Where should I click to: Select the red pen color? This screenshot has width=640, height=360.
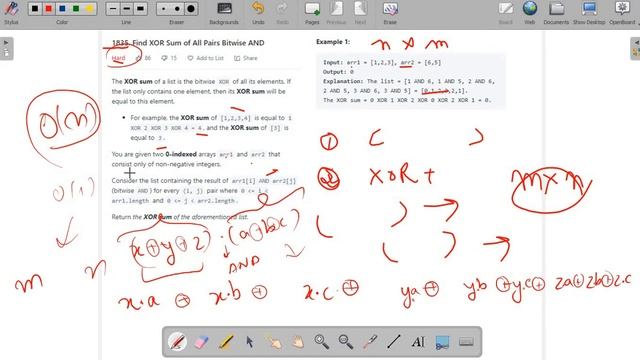coord(49,9)
